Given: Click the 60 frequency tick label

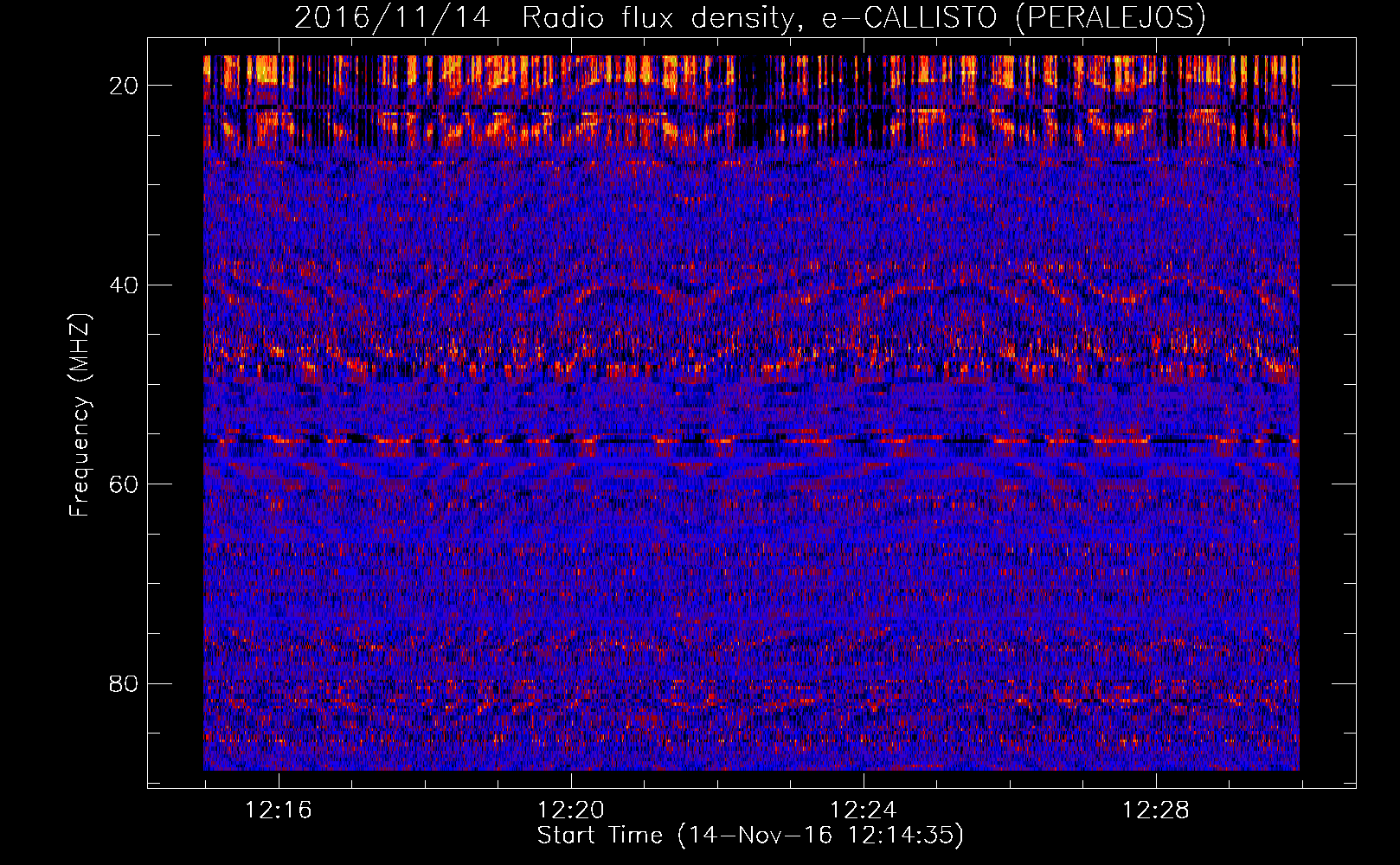Looking at the screenshot, I should tap(125, 484).
